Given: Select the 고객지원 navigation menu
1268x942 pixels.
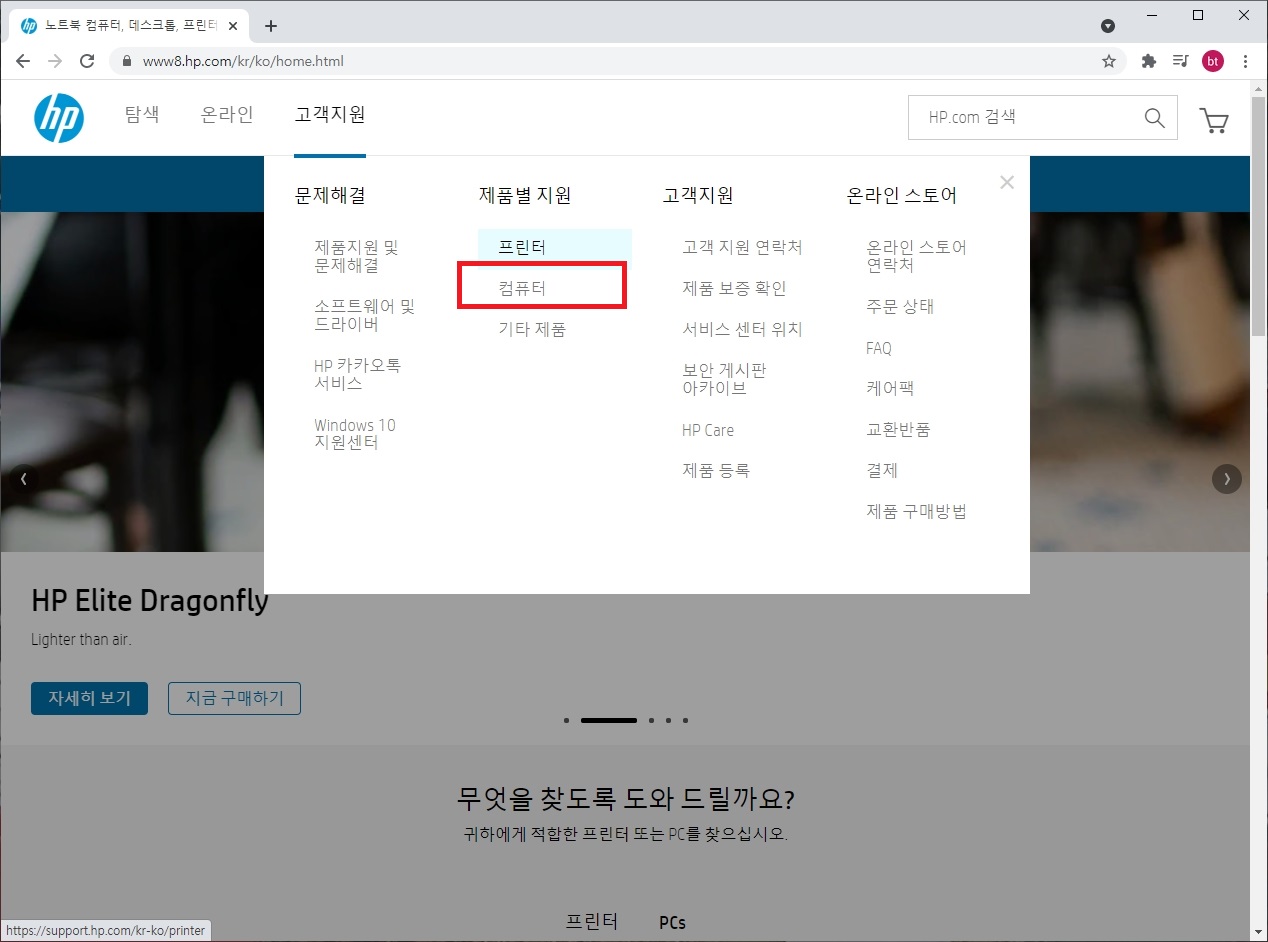Looking at the screenshot, I should click(x=330, y=115).
